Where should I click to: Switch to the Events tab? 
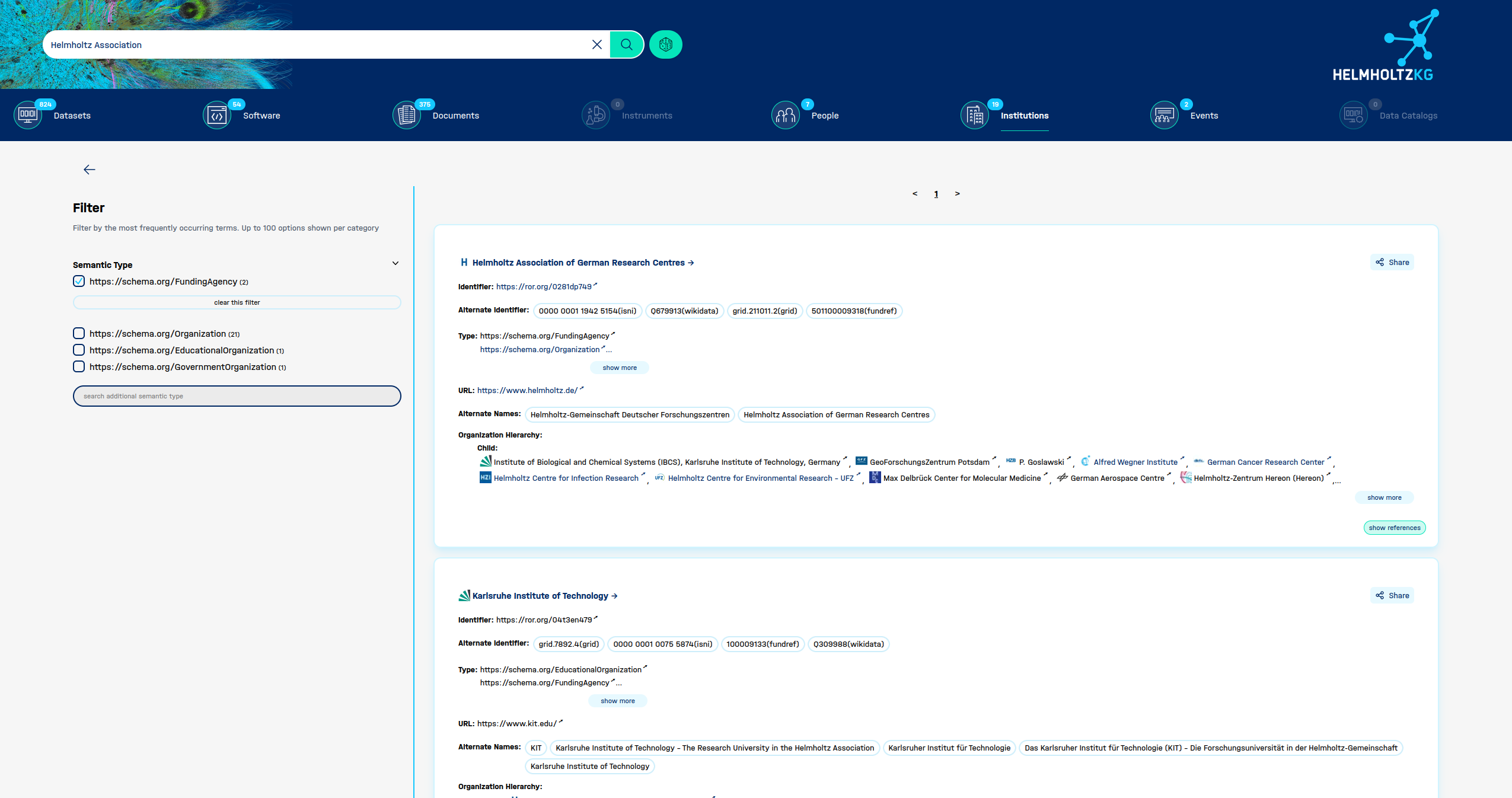pyautogui.click(x=1204, y=116)
